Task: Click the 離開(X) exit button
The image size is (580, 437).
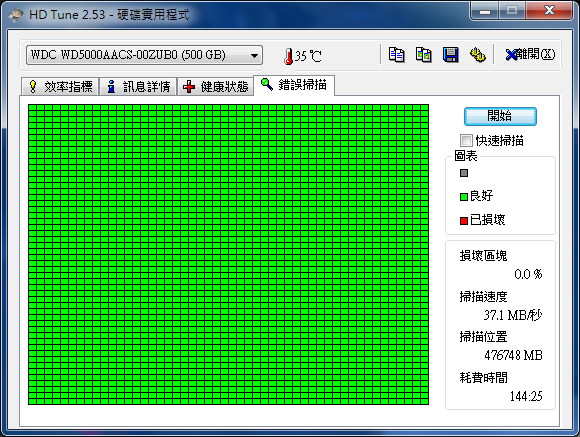Action: (x=530, y=54)
